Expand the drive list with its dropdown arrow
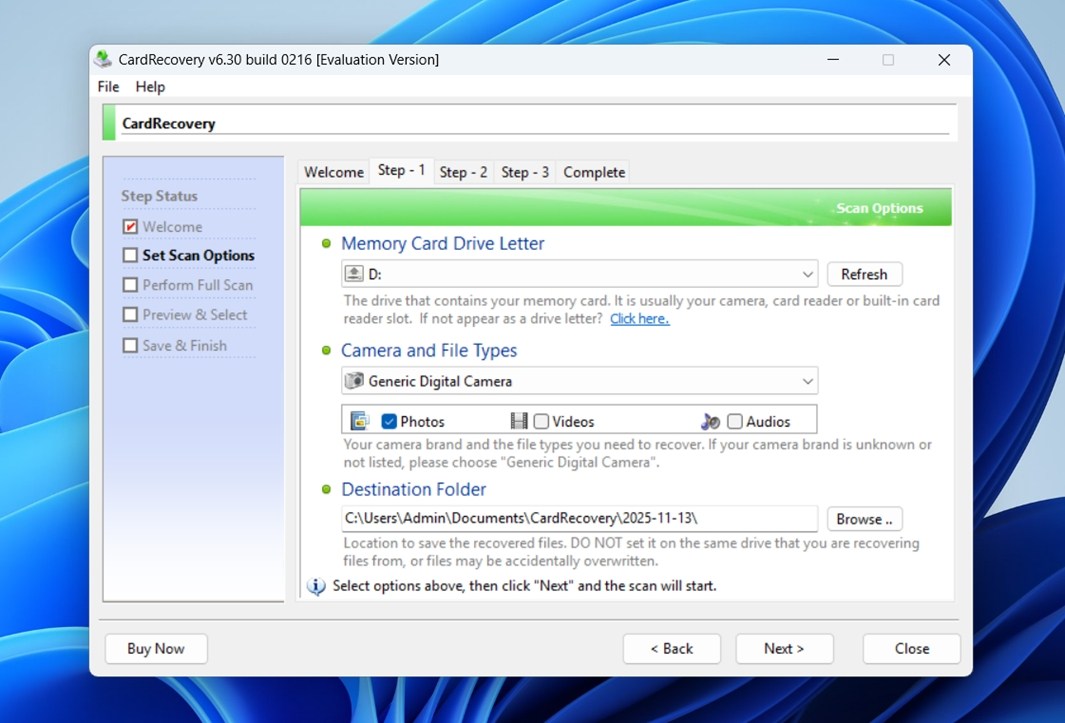1065x723 pixels. click(x=809, y=273)
